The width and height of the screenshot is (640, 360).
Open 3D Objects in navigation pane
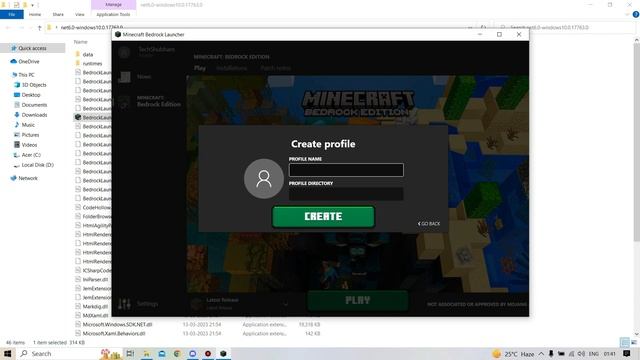coord(34,85)
